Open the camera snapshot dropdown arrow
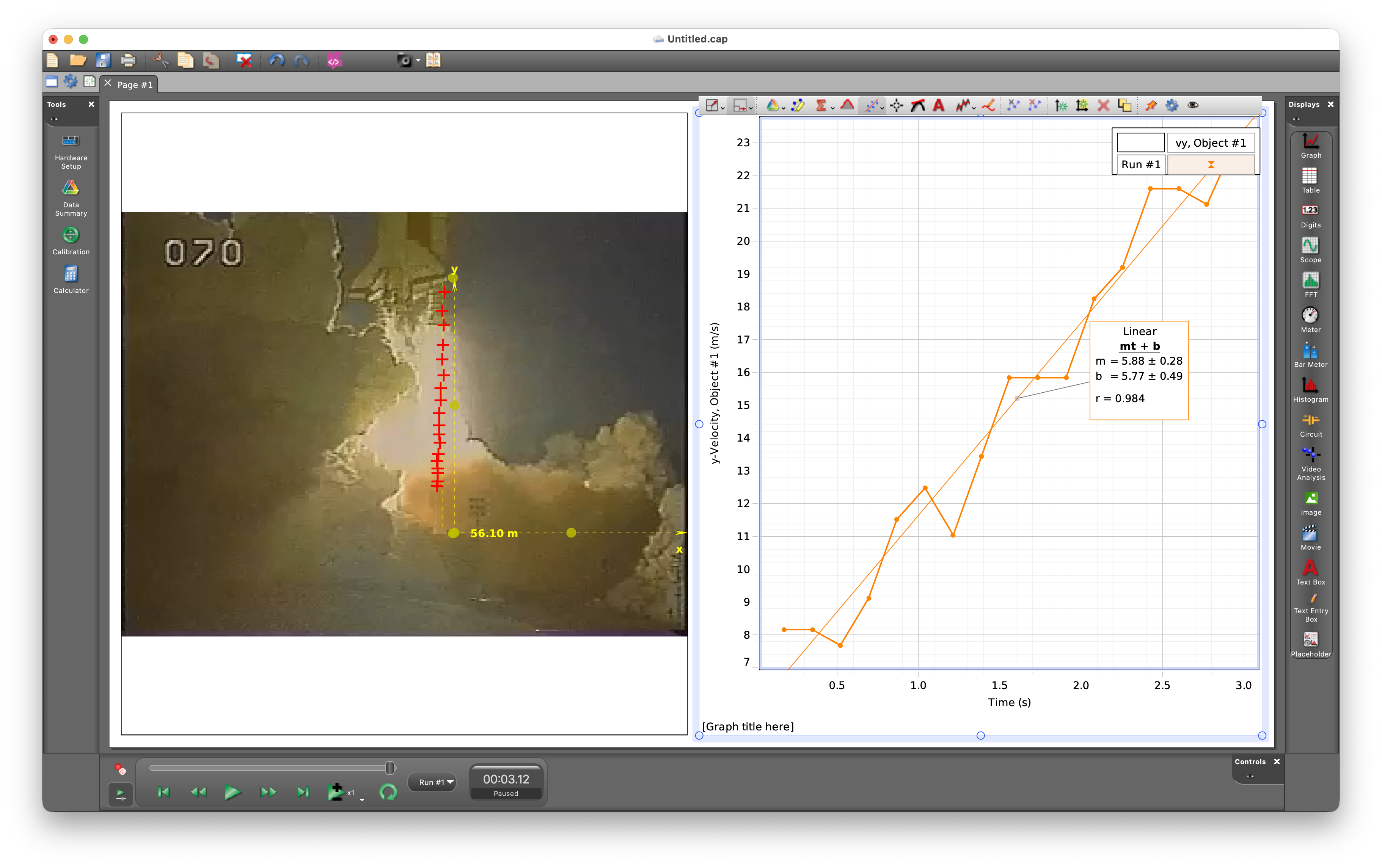Screen dimensions: 1382x868 [418, 60]
